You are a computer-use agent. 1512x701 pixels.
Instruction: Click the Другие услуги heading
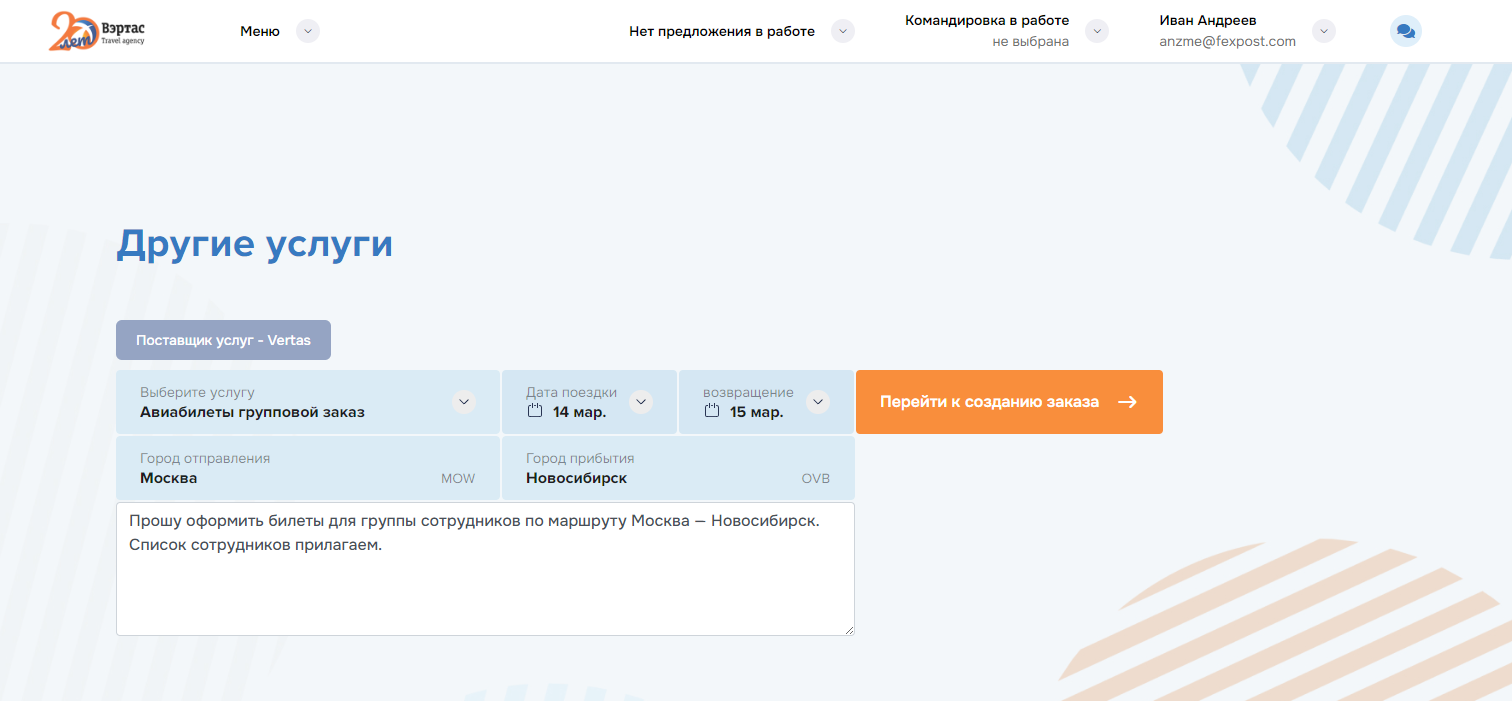(255, 244)
